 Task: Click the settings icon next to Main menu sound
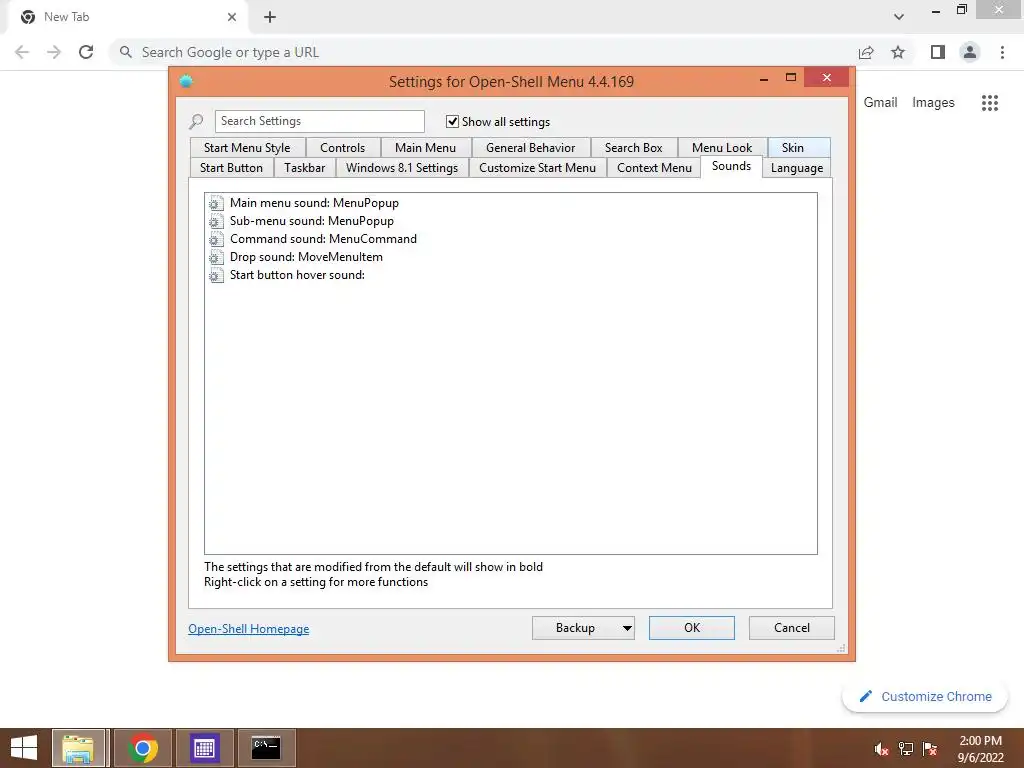(216, 203)
